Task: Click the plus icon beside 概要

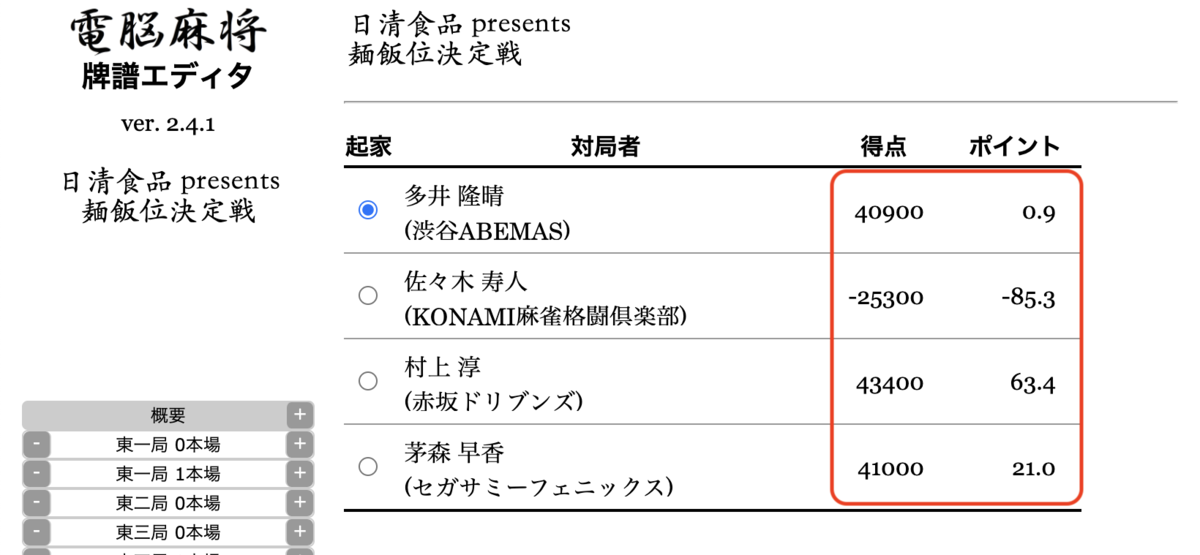Action: [x=300, y=416]
